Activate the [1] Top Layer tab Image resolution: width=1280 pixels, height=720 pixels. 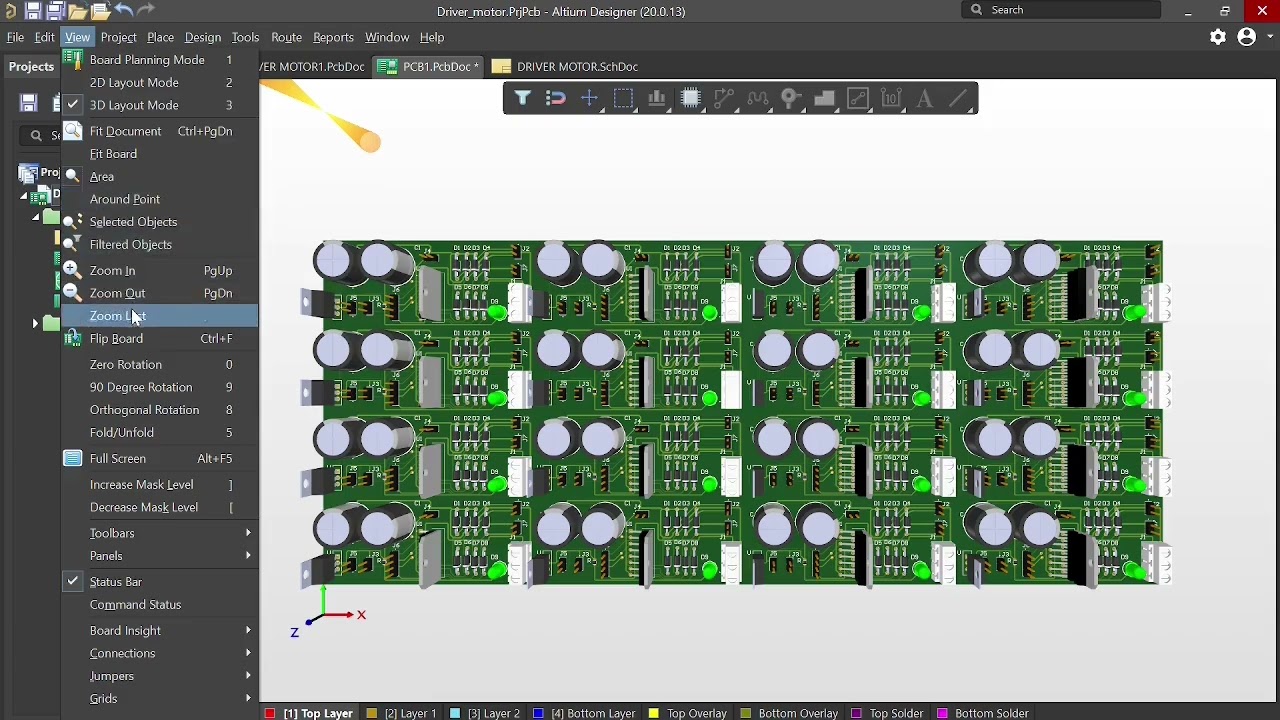[309, 713]
